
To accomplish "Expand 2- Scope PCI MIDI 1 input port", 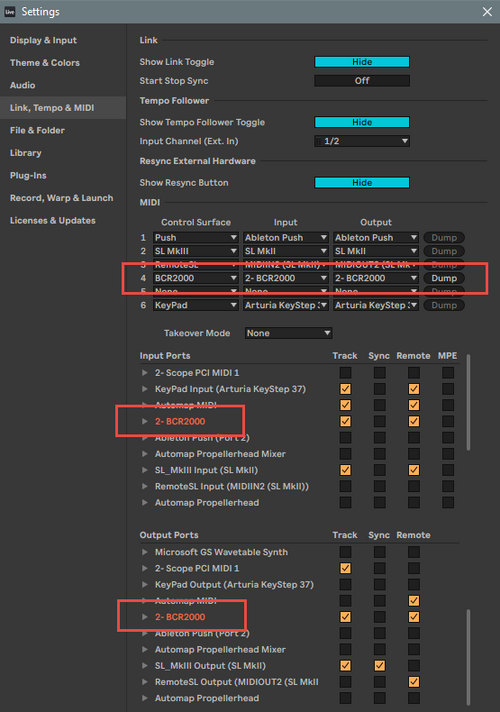I will coord(145,373).
